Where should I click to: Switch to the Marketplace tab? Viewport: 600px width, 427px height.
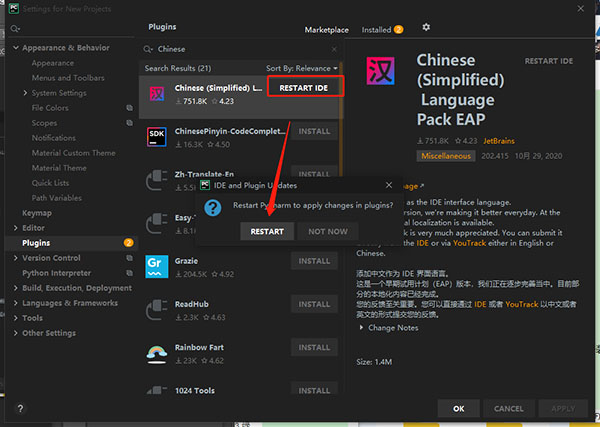(326, 30)
